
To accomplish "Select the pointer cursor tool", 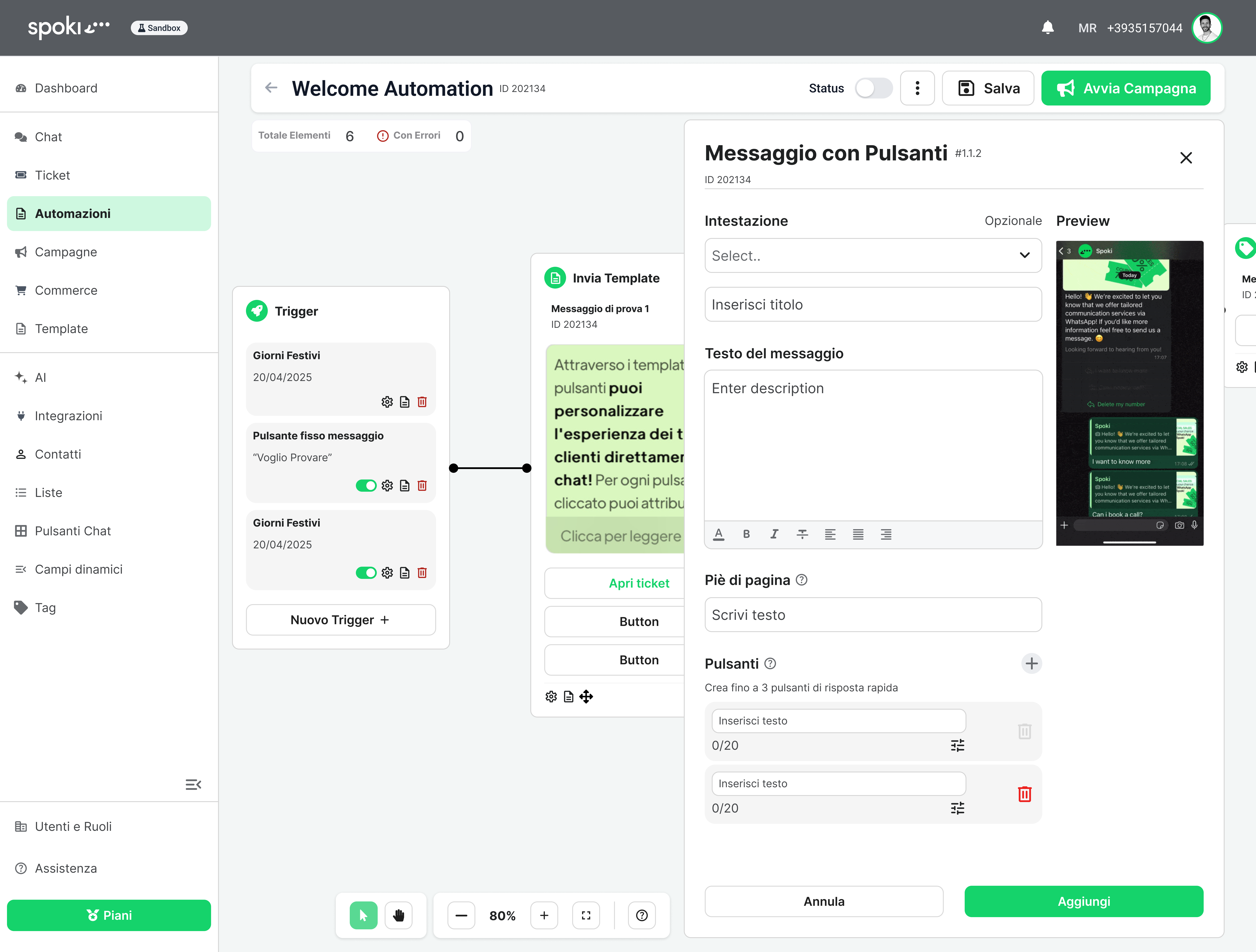I will point(363,915).
